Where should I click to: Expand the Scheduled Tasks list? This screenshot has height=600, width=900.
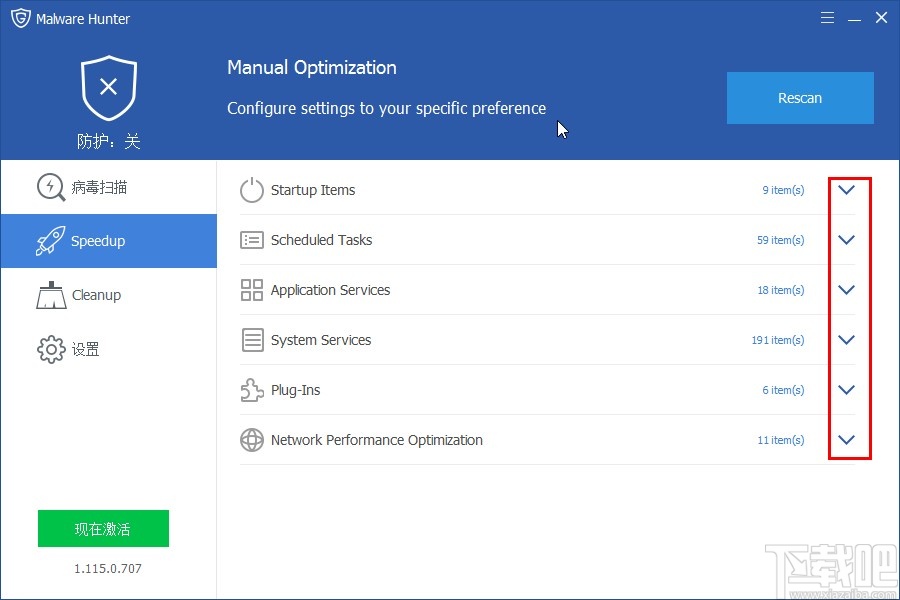coord(846,240)
